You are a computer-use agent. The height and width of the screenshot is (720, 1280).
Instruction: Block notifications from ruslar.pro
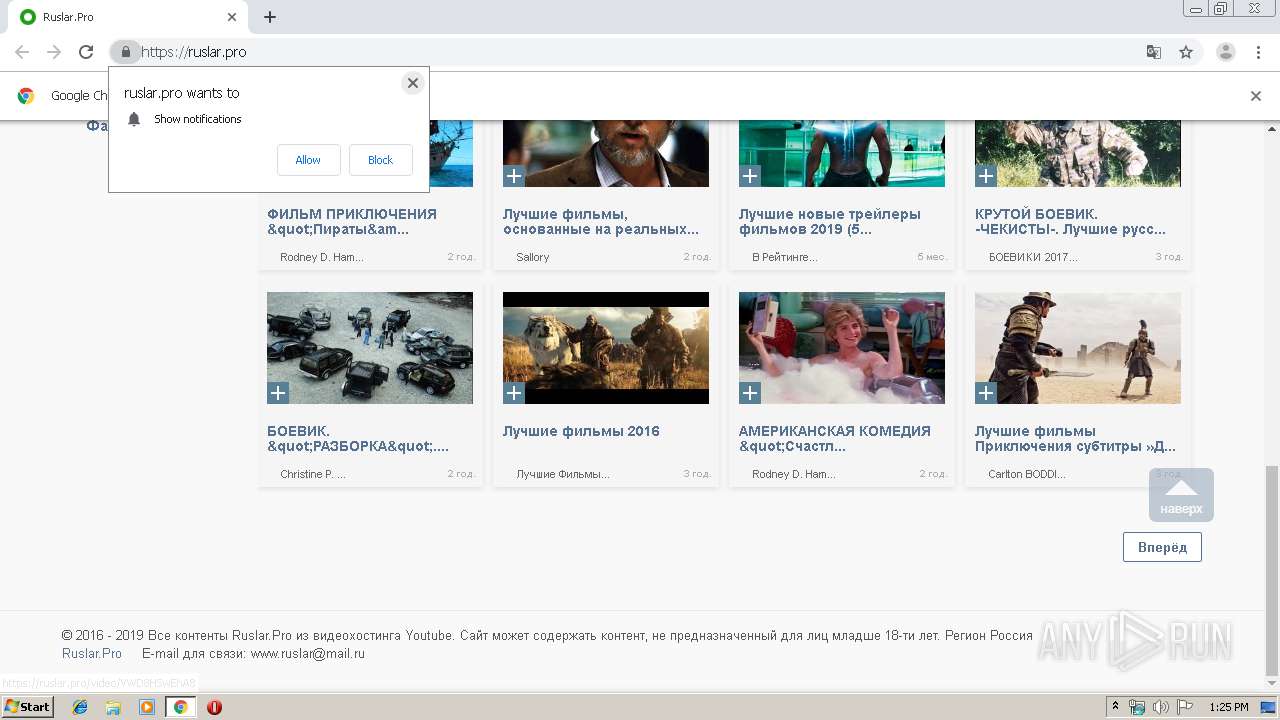[380, 160]
